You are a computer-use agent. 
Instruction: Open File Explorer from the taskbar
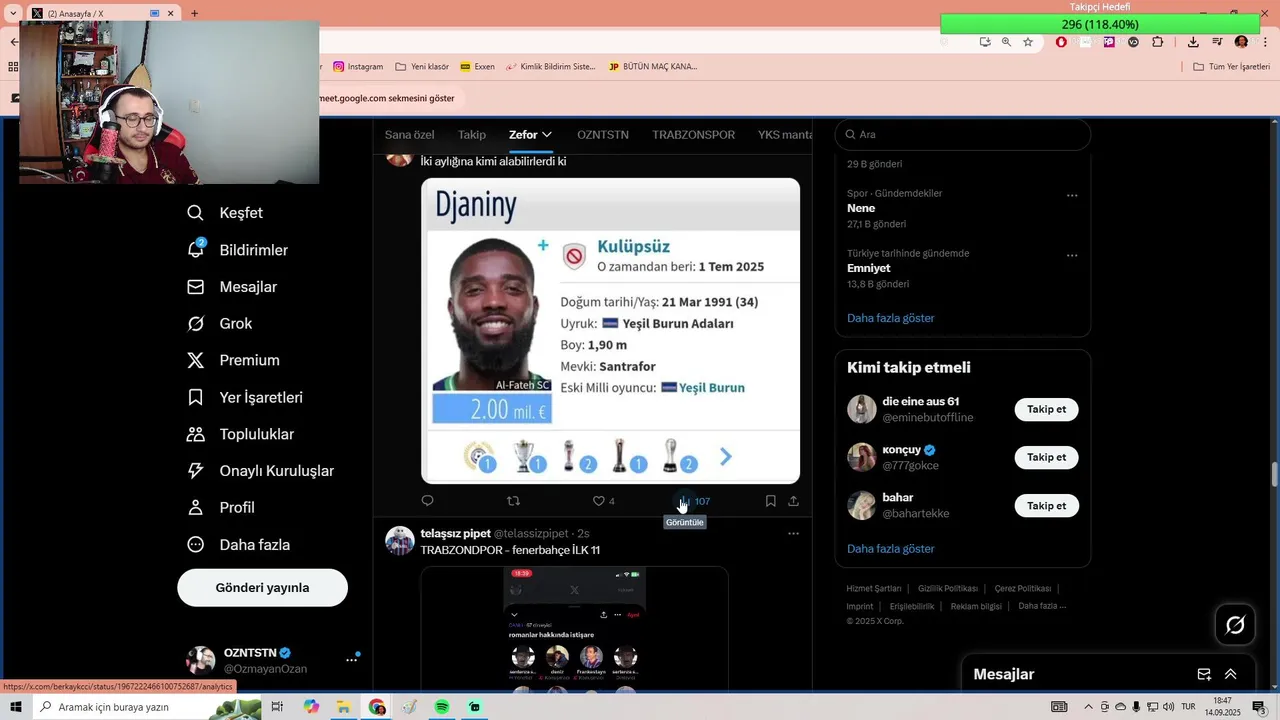coord(343,707)
